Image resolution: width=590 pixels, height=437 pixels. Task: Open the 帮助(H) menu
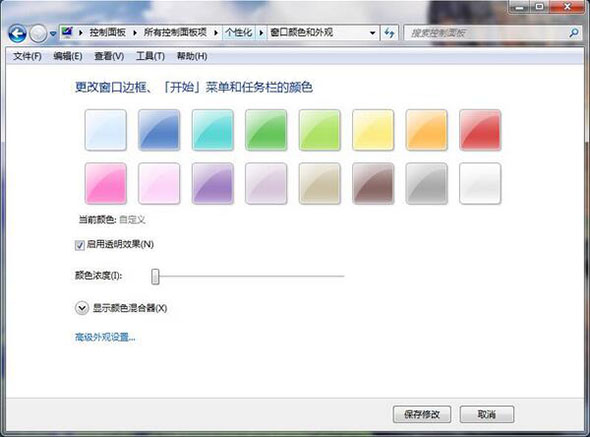[192, 56]
